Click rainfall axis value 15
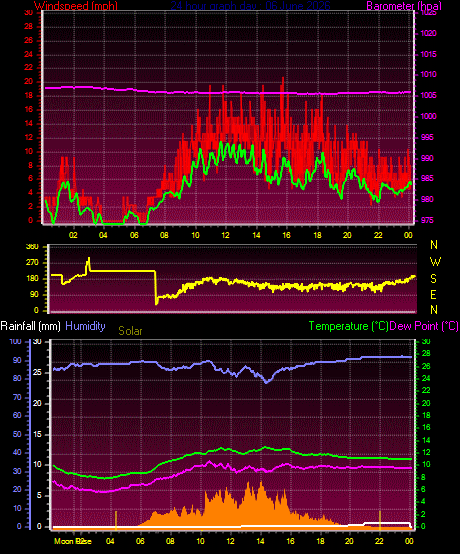The image size is (460, 554). [37, 434]
